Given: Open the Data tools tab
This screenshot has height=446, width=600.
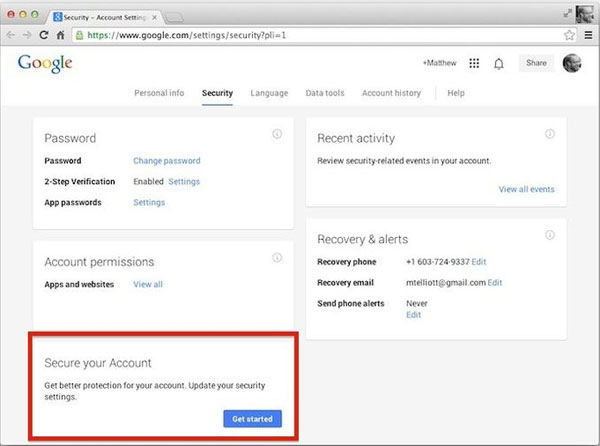Looking at the screenshot, I should 325,93.
